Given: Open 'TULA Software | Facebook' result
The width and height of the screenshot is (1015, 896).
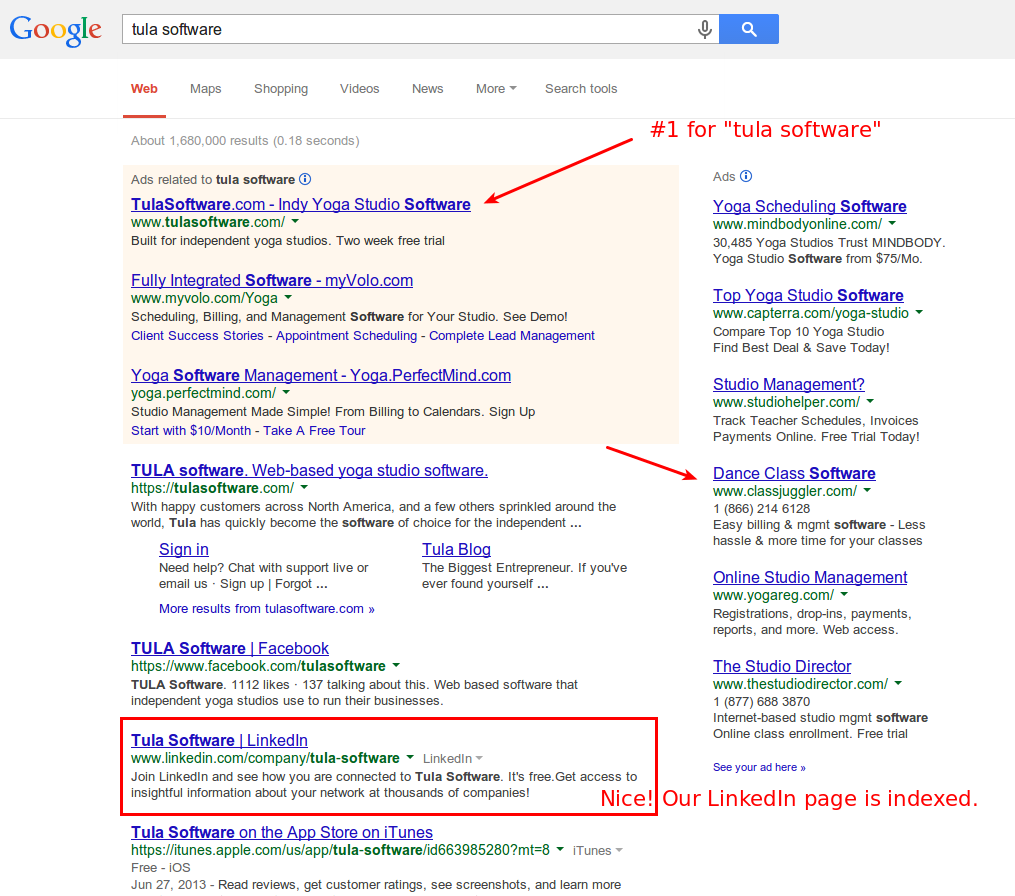Looking at the screenshot, I should (x=230, y=649).
